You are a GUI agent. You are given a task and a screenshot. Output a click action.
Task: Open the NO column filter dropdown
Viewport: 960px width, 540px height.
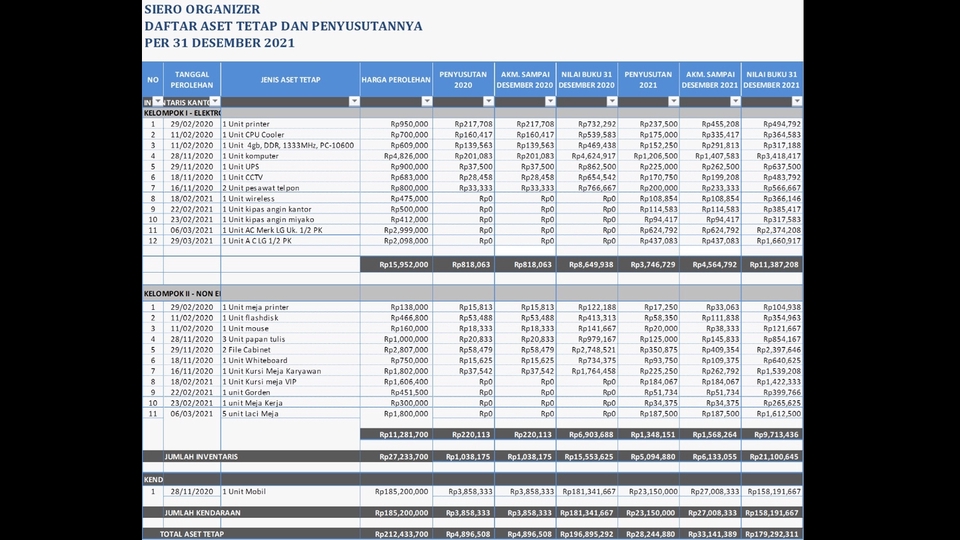(158, 102)
